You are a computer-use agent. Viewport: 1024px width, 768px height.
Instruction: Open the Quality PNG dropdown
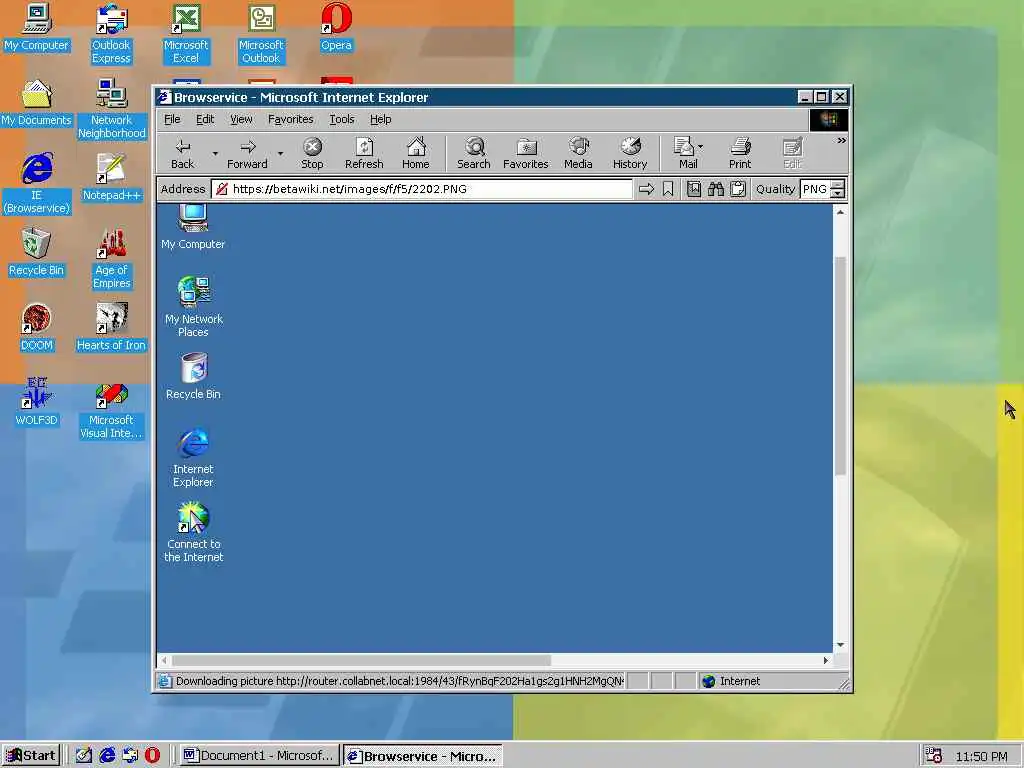pos(837,189)
